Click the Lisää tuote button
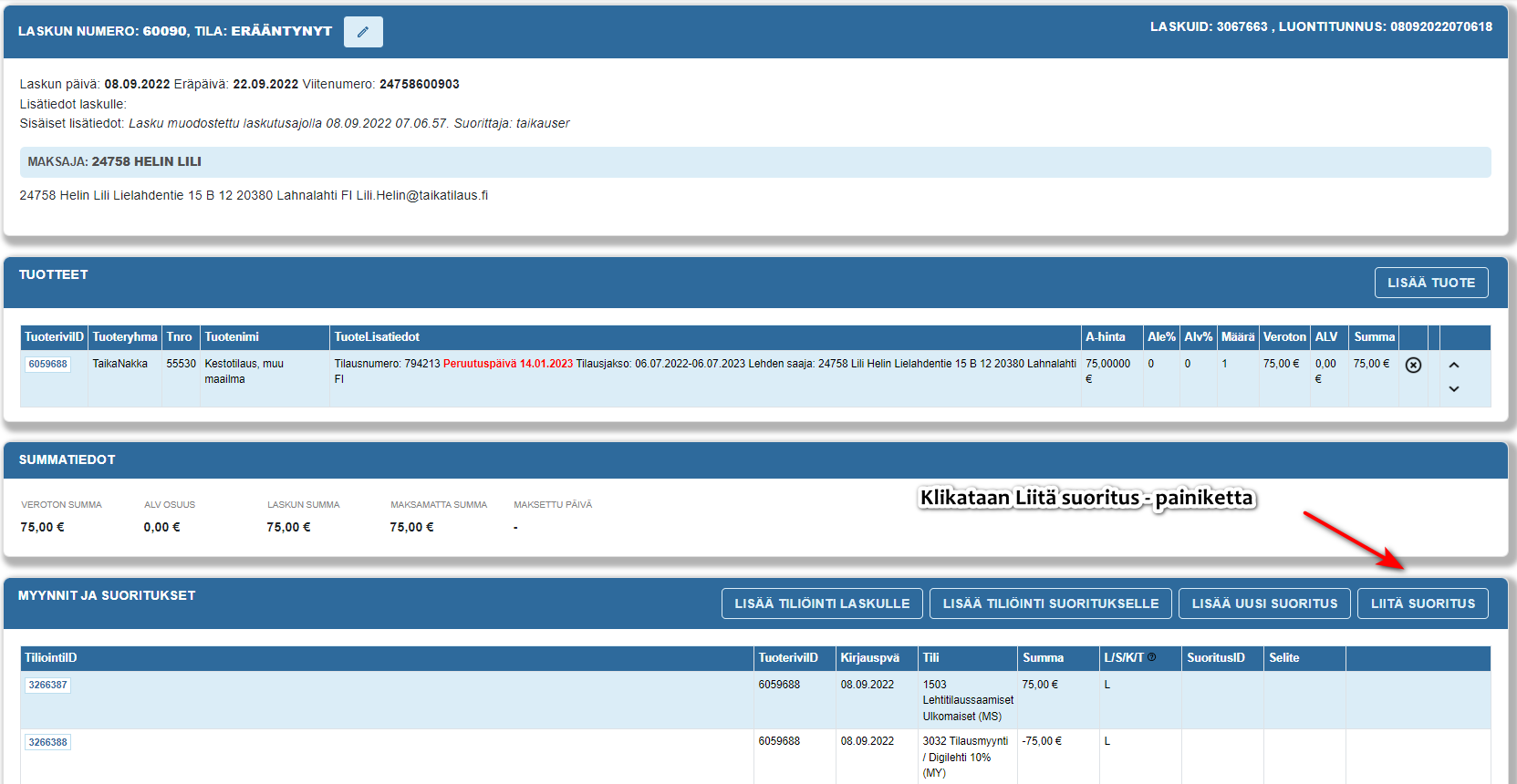 pos(1431,283)
